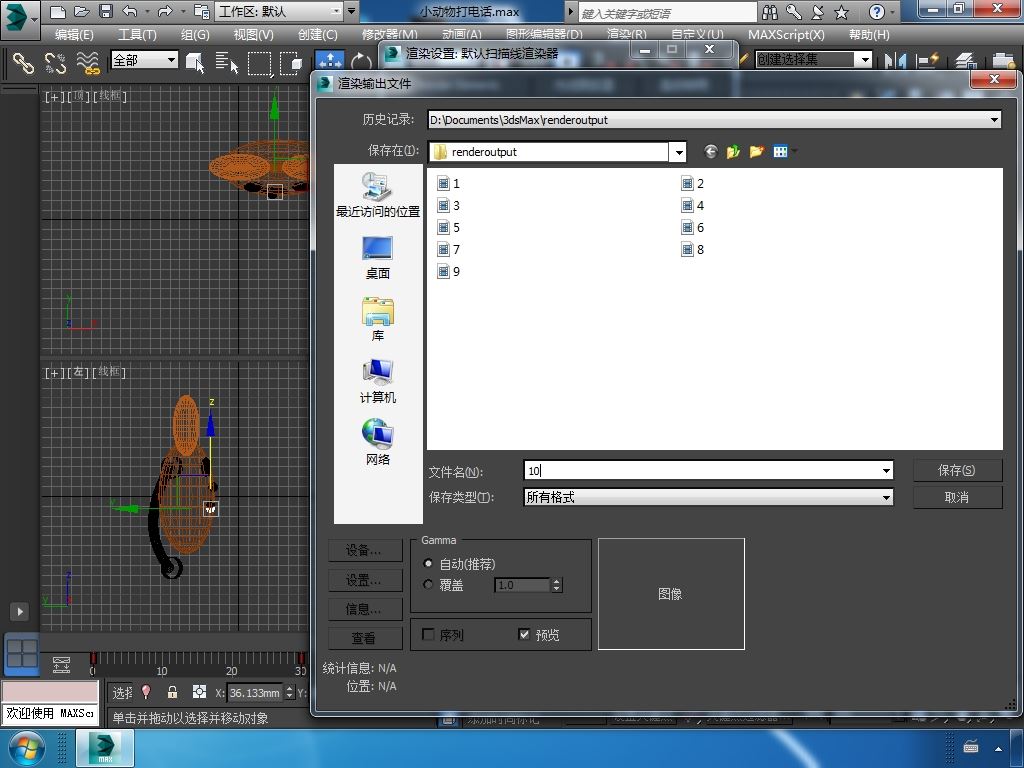This screenshot has height=768, width=1024.
Task: Expand the History path dropdown
Action: tap(994, 120)
